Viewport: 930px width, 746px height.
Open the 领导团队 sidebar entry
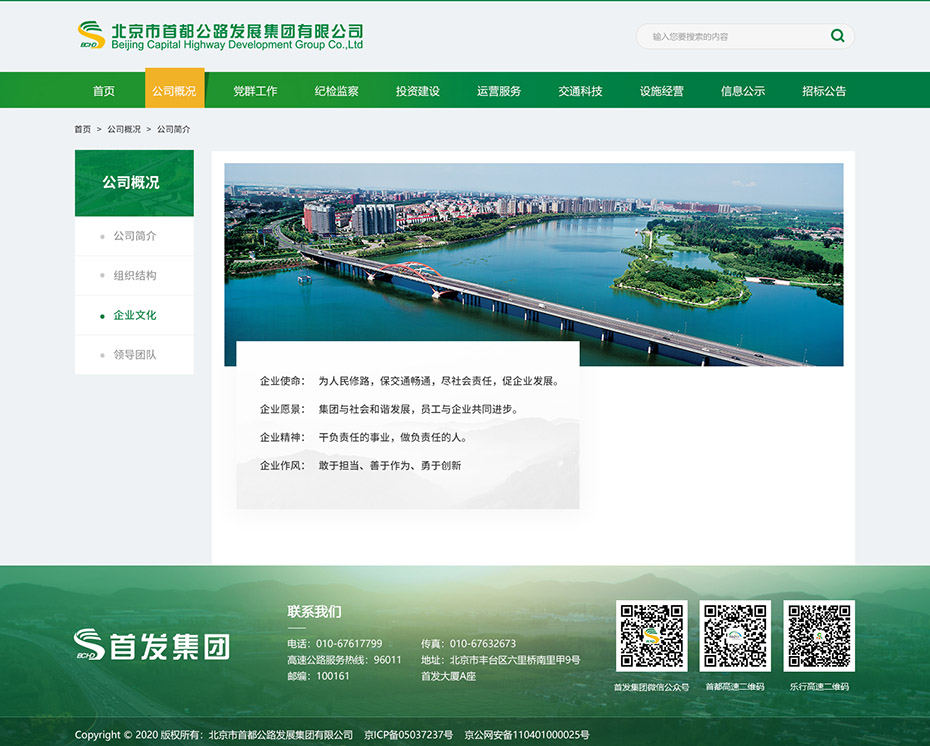click(134, 354)
